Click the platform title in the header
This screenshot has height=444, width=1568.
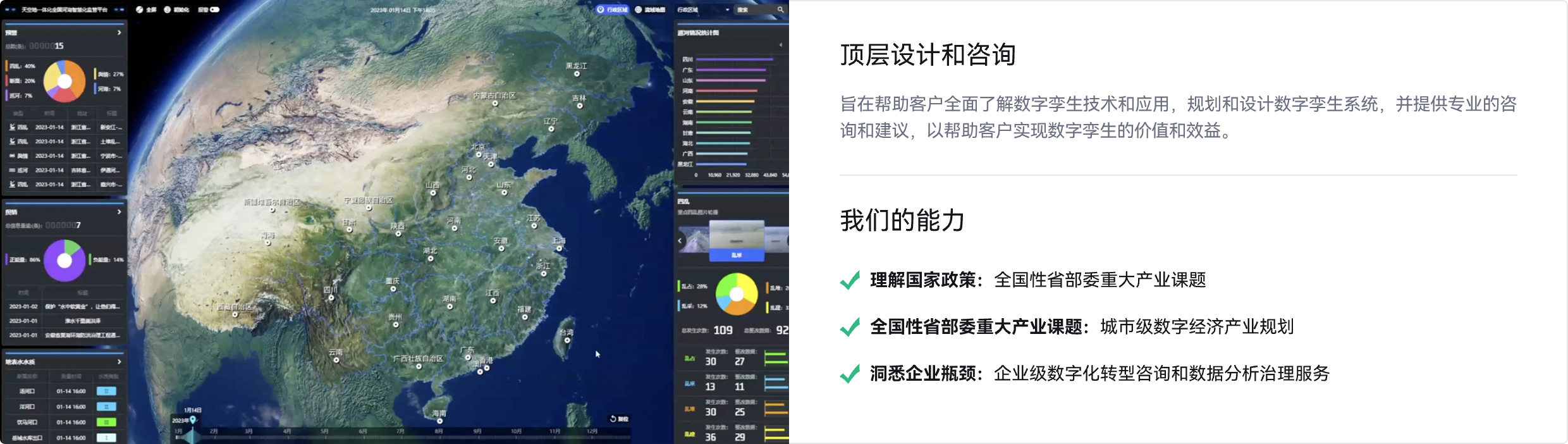[x=64, y=9]
